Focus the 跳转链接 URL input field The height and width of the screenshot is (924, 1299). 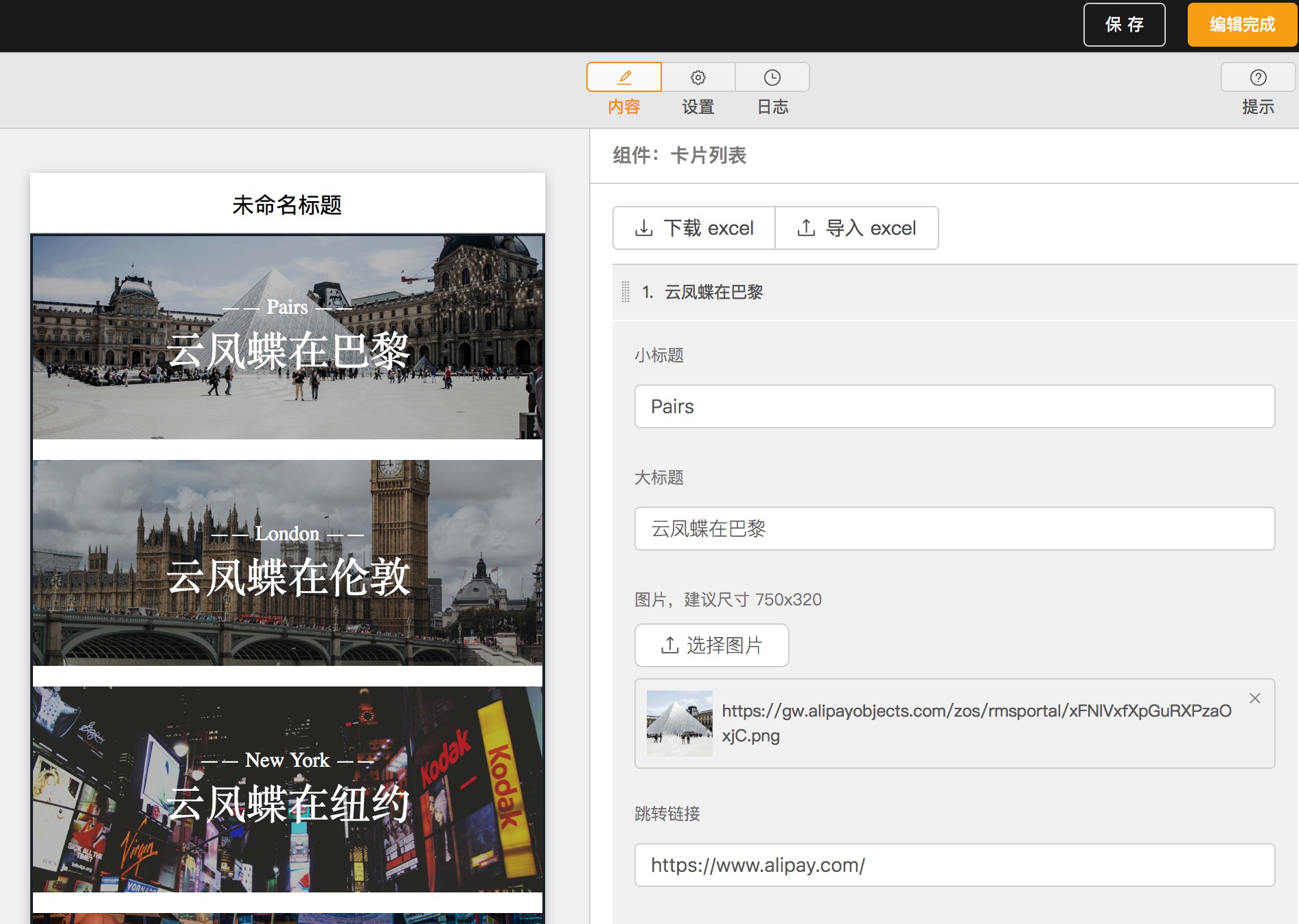(955, 865)
